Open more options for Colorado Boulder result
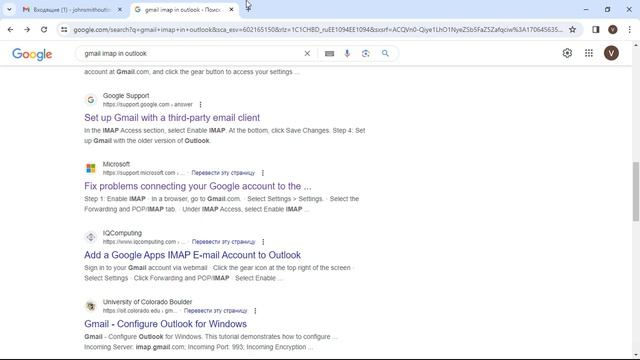The height and width of the screenshot is (360, 640). pos(255,311)
